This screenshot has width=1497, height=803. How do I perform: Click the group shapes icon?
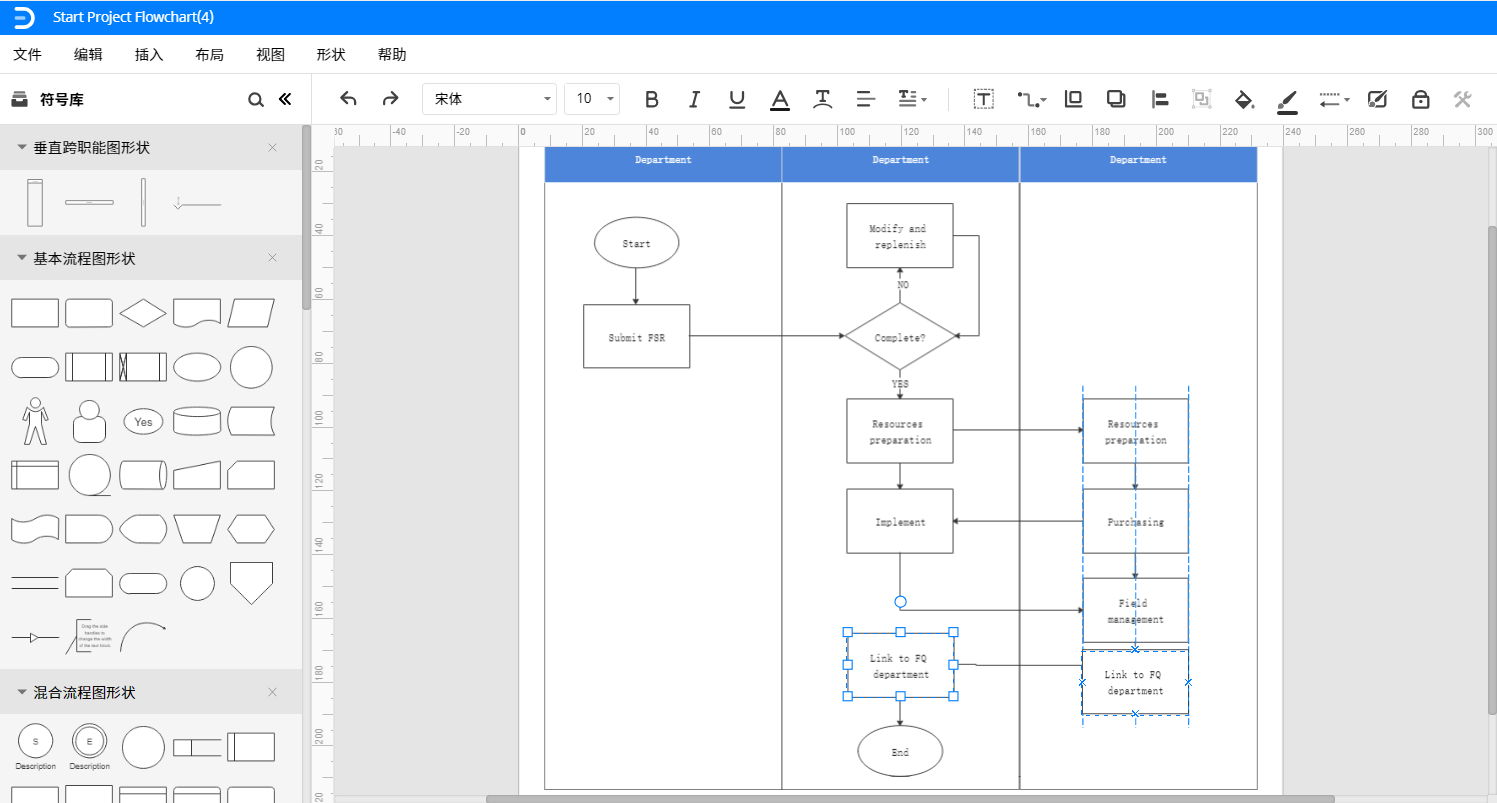click(1202, 98)
